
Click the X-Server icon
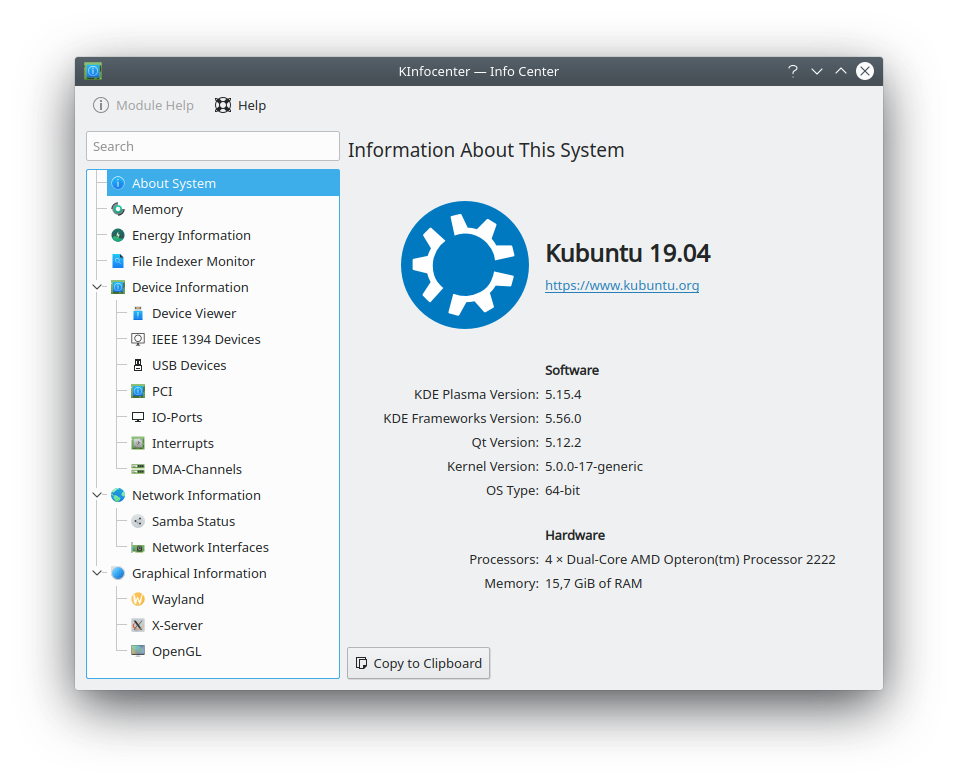[138, 625]
